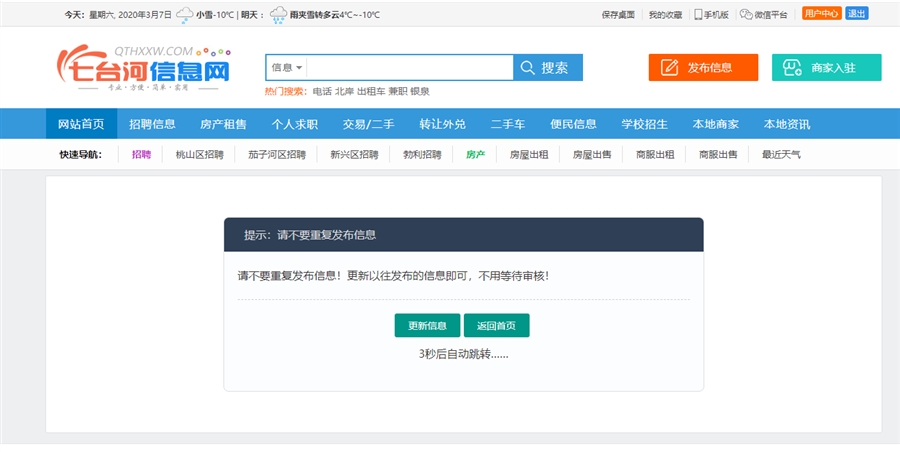Open the 手机版 mobile version link
900x452 pixels.
point(712,15)
